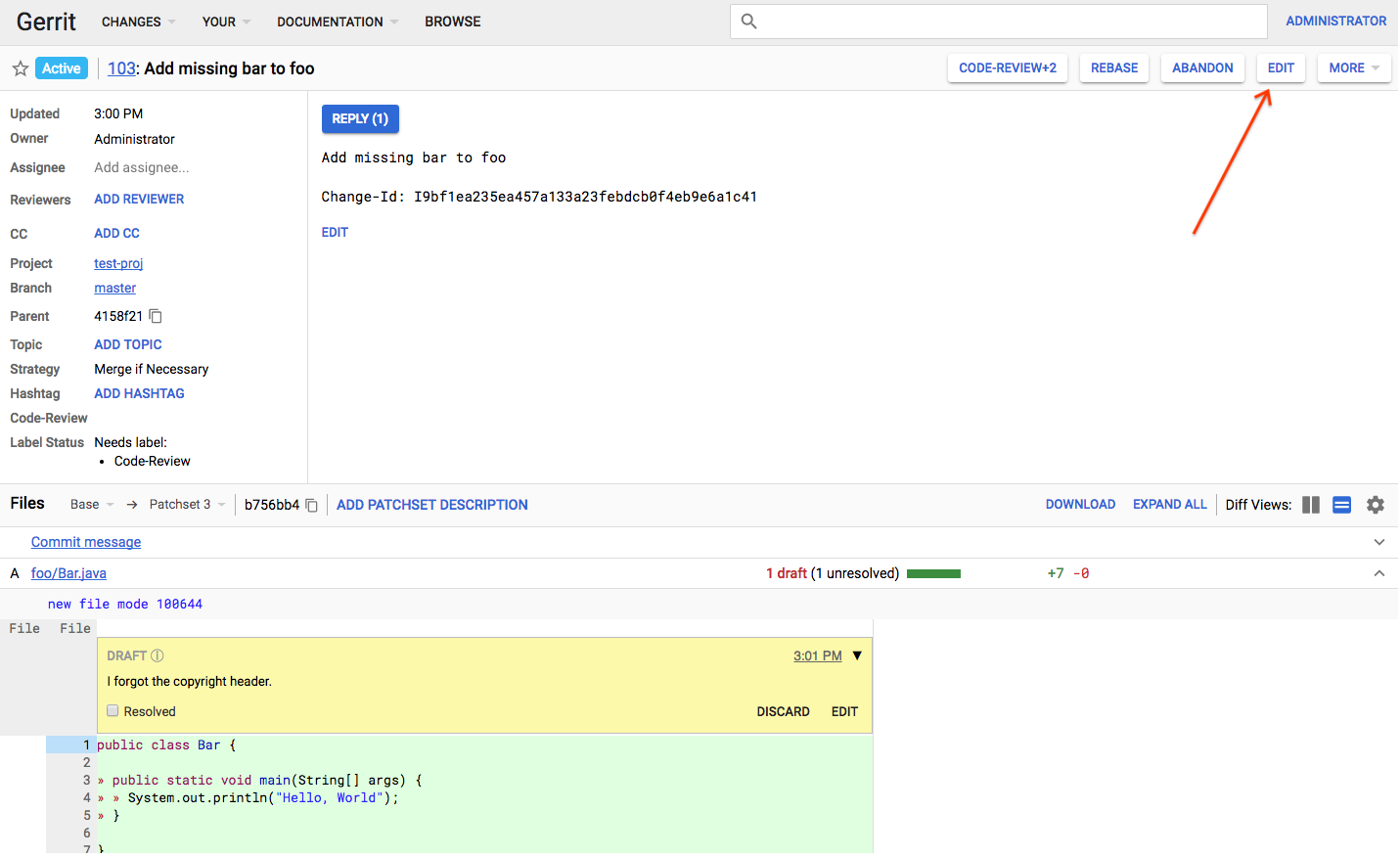The image size is (1400, 857).
Task: Open the Patchset 3 dropdown
Action: pos(187,505)
